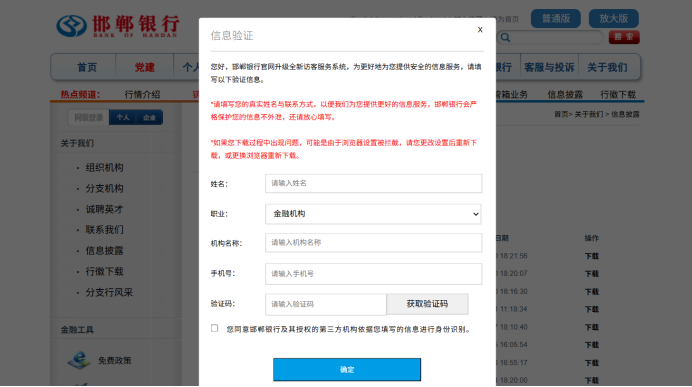Select 个人 online banking login tab

coord(123,117)
